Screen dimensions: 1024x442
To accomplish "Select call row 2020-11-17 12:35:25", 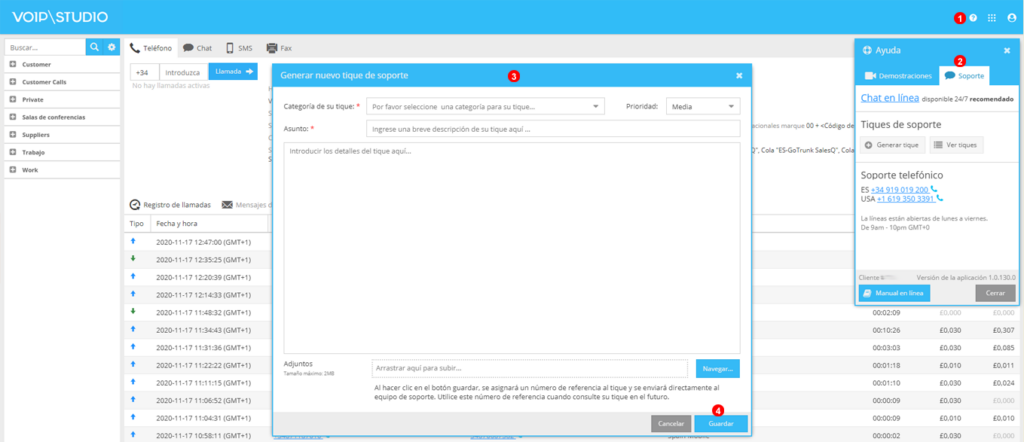I will coord(202,259).
